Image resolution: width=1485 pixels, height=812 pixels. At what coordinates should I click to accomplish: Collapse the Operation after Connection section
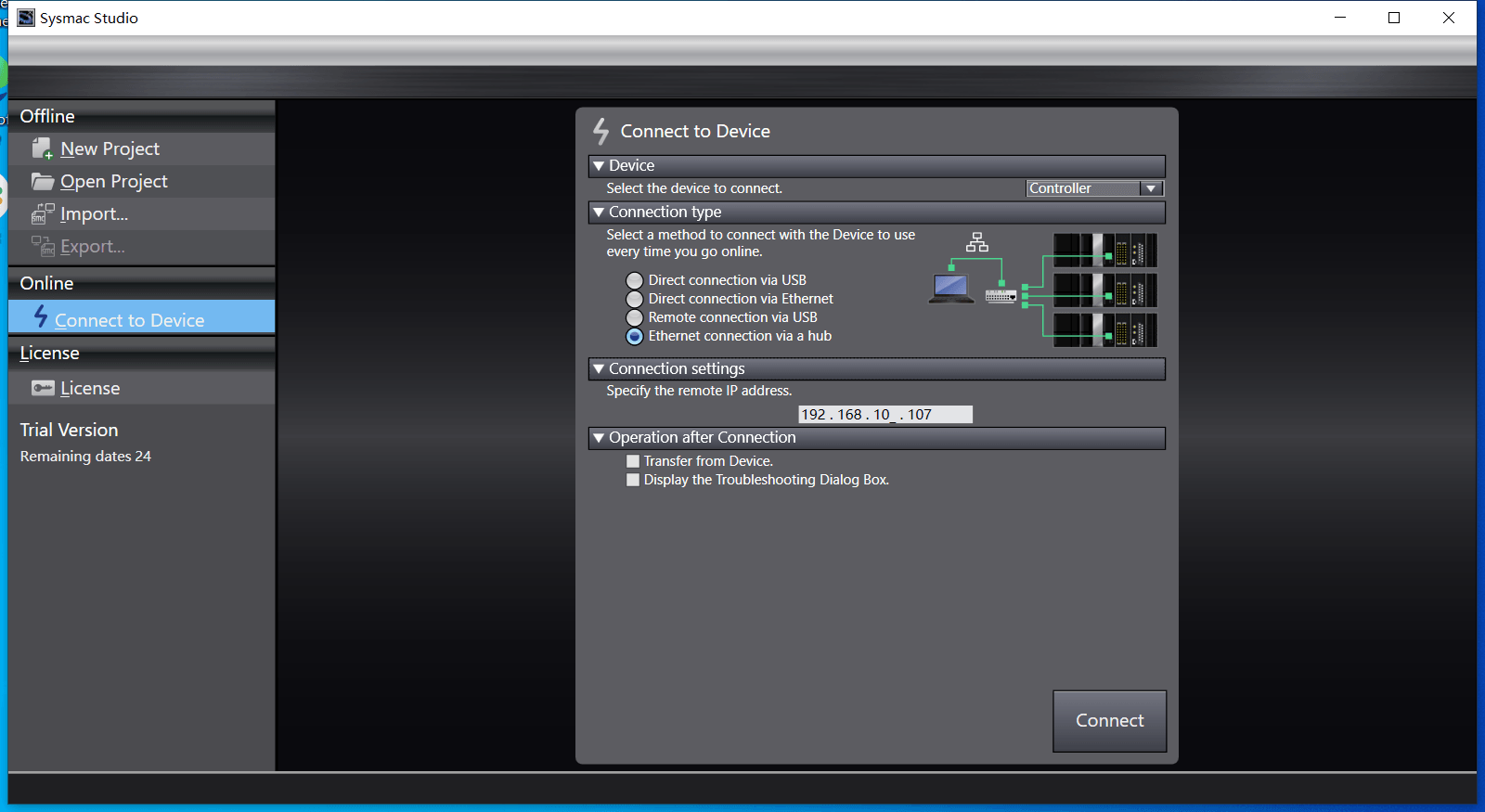[x=599, y=438]
